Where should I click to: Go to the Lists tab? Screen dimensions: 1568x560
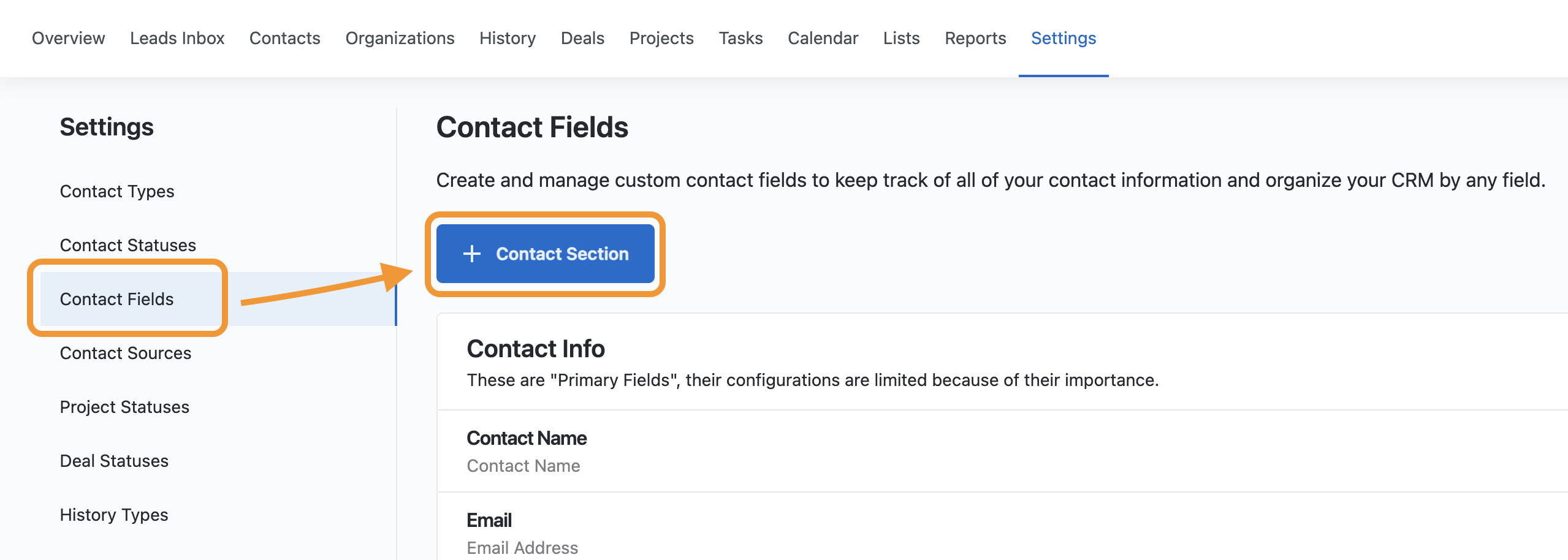tap(901, 38)
